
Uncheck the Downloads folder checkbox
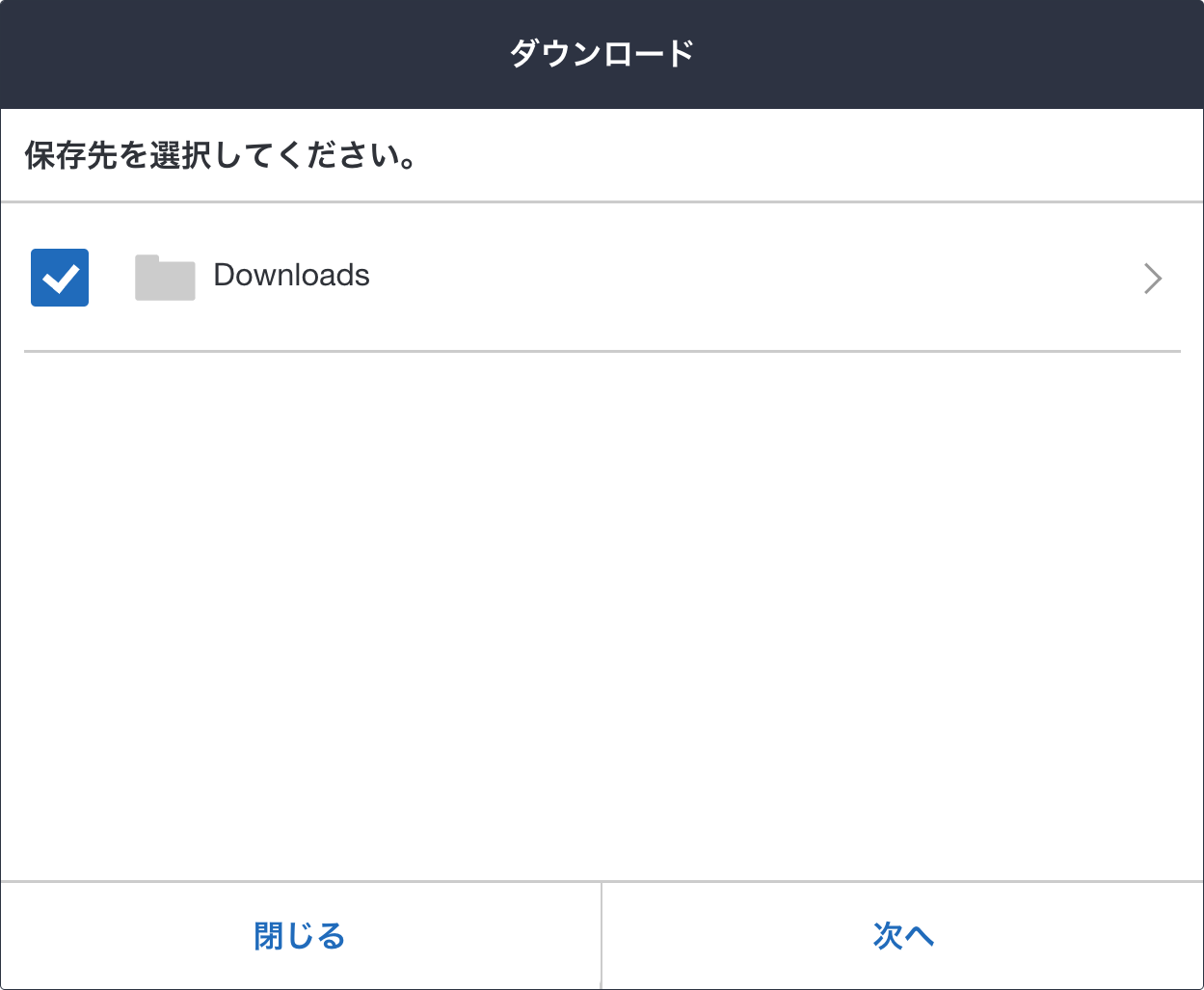[x=60, y=278]
